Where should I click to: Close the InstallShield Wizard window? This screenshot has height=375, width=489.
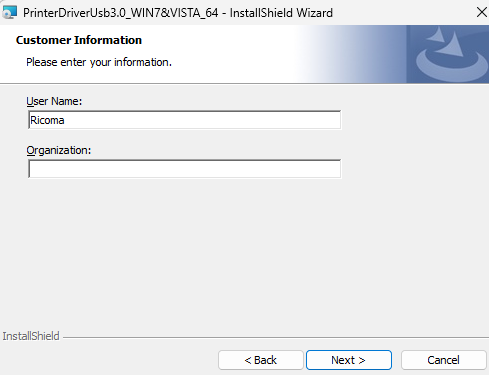coord(481,13)
